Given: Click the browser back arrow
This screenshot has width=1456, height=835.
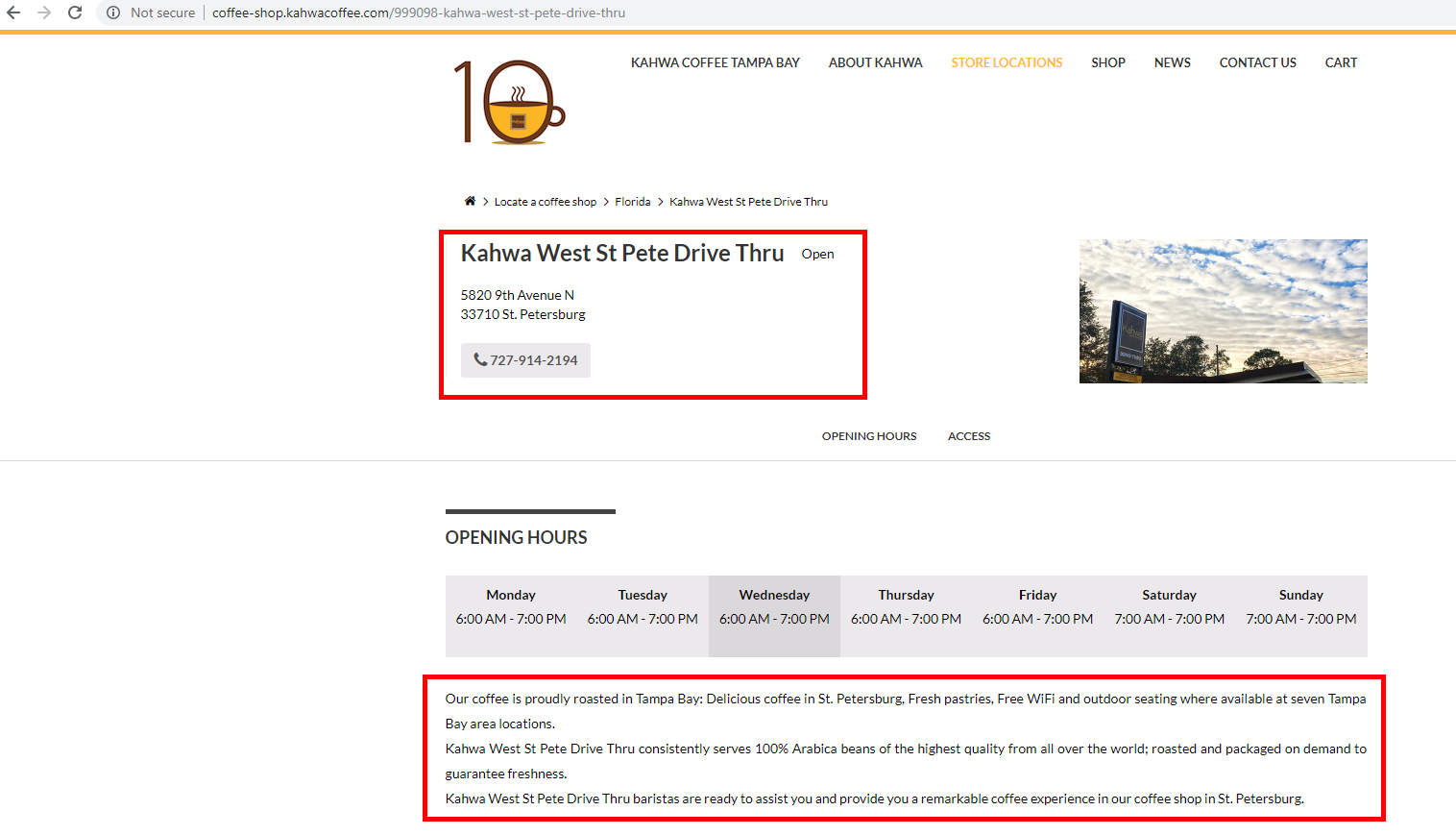Looking at the screenshot, I should click(x=13, y=12).
